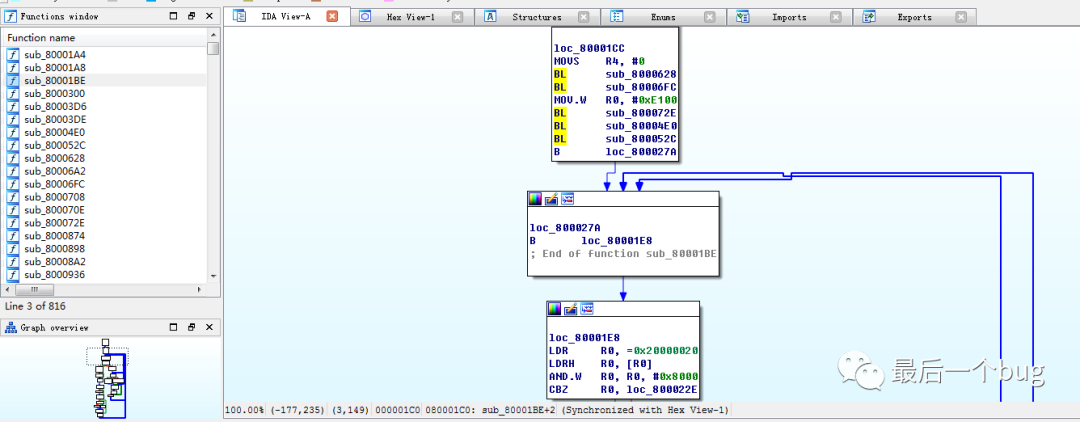Click function icon beside sub_8000300

(x=13, y=94)
